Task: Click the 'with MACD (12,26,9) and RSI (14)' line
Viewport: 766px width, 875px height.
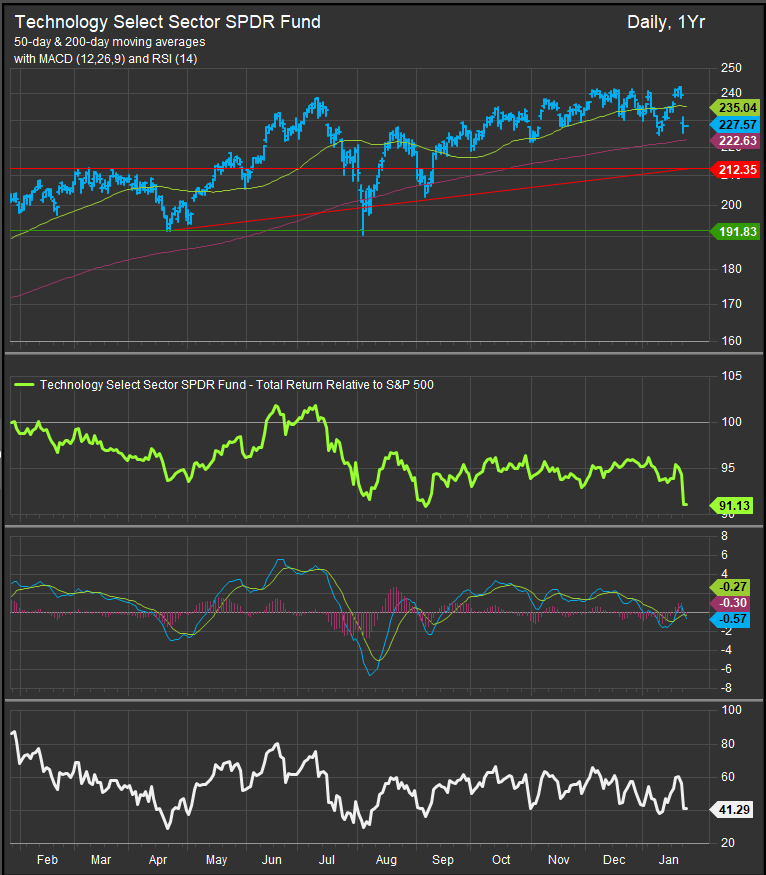Action: (105, 59)
